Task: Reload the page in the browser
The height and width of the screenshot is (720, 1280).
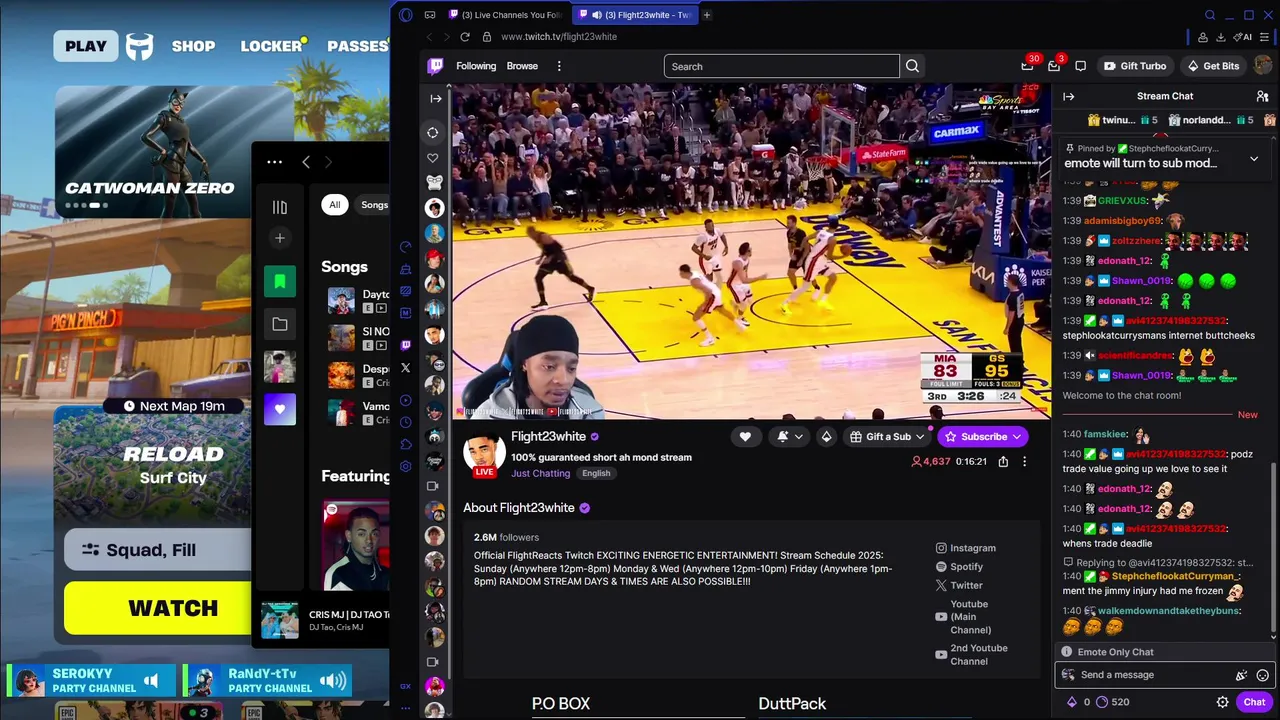Action: coord(465,36)
